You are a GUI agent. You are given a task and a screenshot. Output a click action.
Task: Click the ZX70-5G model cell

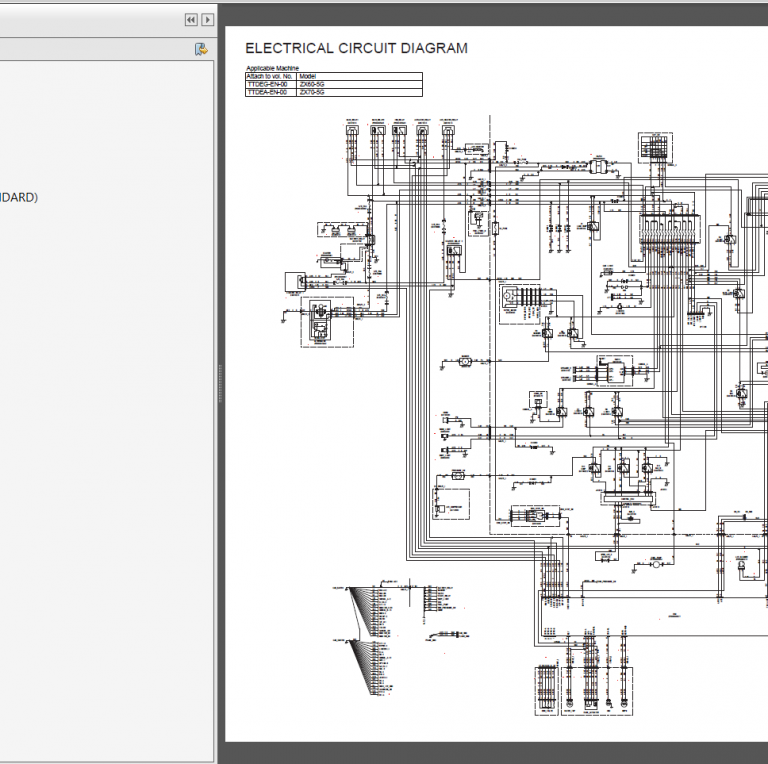(312, 92)
